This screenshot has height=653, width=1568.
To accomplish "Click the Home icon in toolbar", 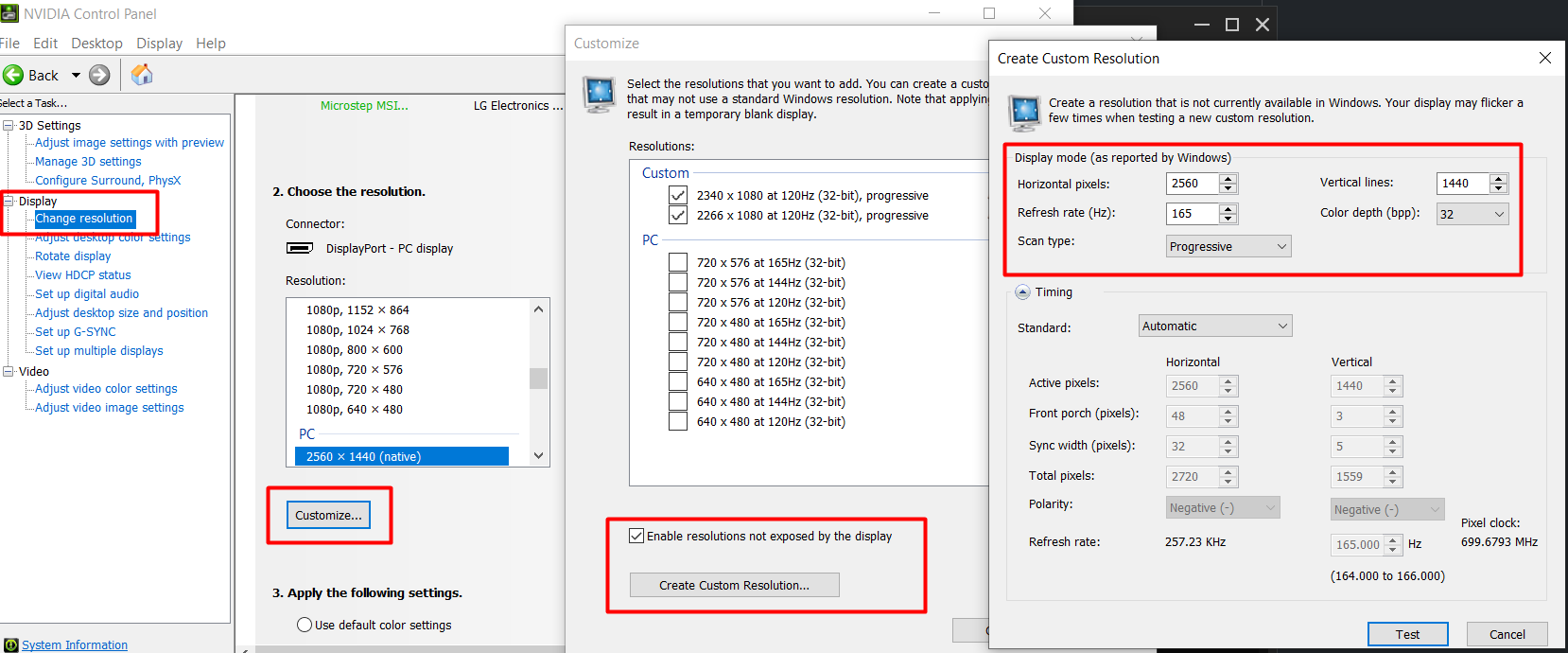I will pos(142,75).
